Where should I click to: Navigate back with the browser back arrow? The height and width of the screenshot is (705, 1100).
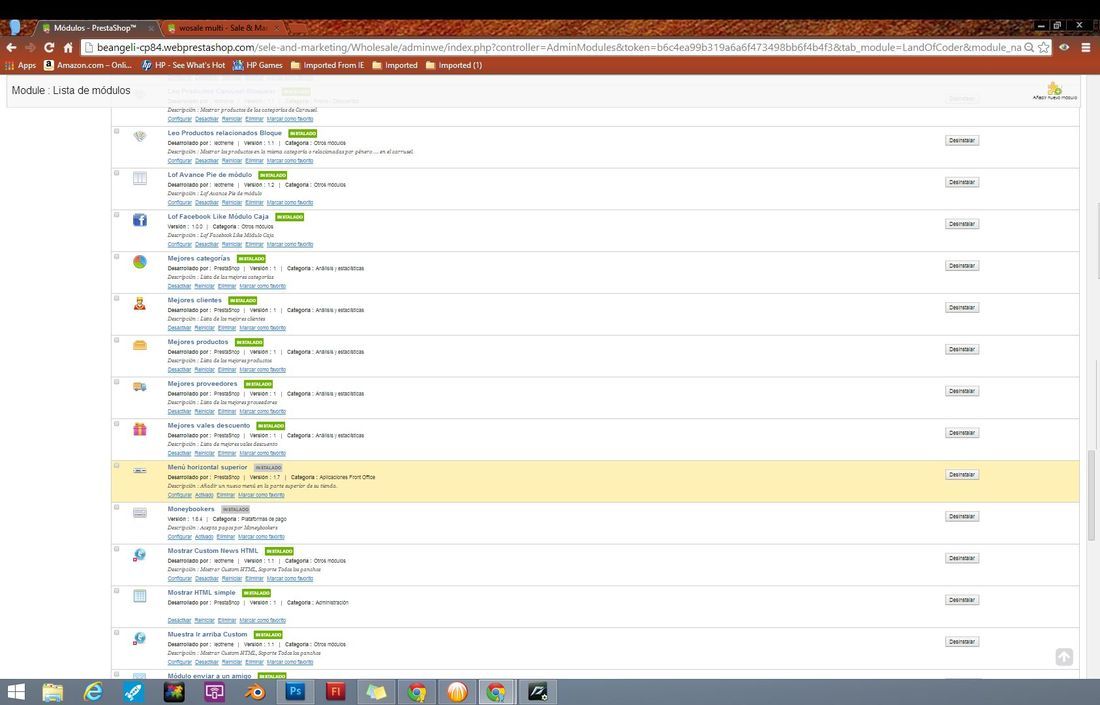point(11,47)
